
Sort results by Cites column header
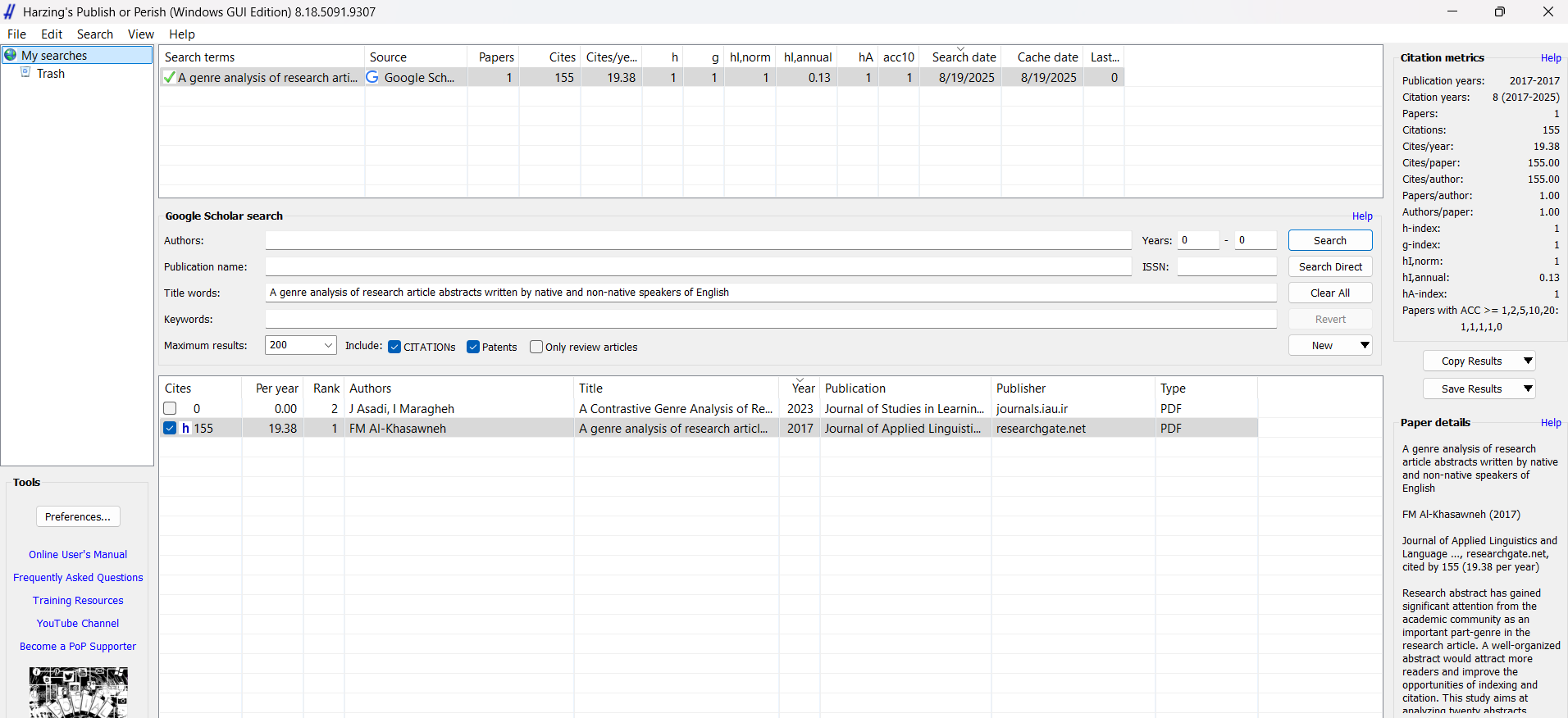tap(200, 389)
